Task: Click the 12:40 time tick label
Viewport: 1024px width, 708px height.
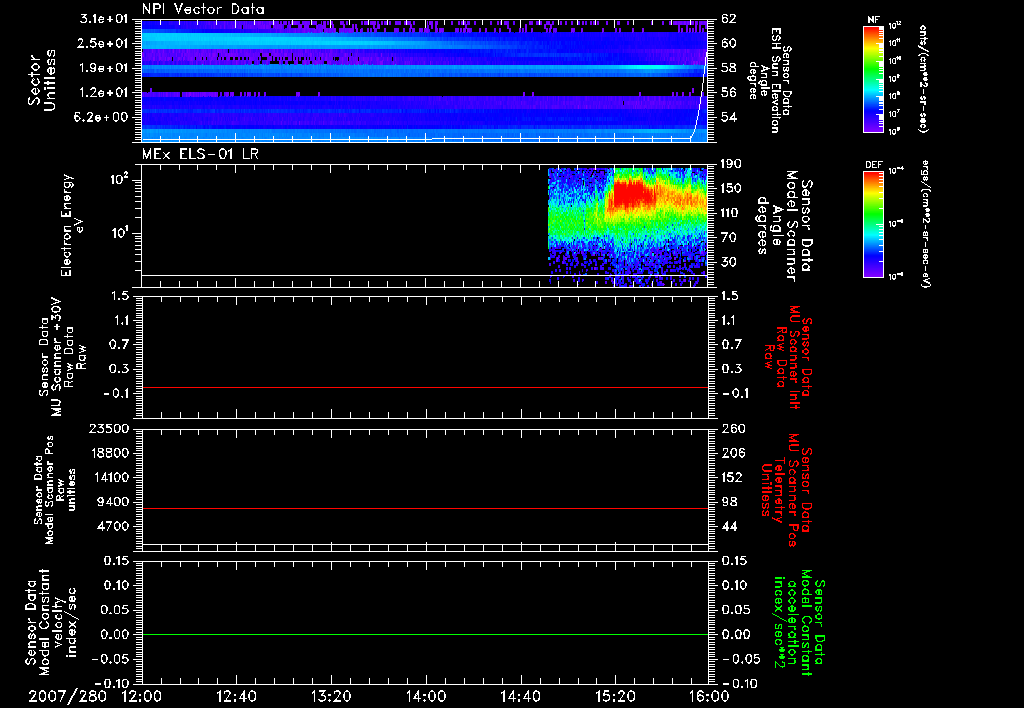Action: pyautogui.click(x=236, y=697)
